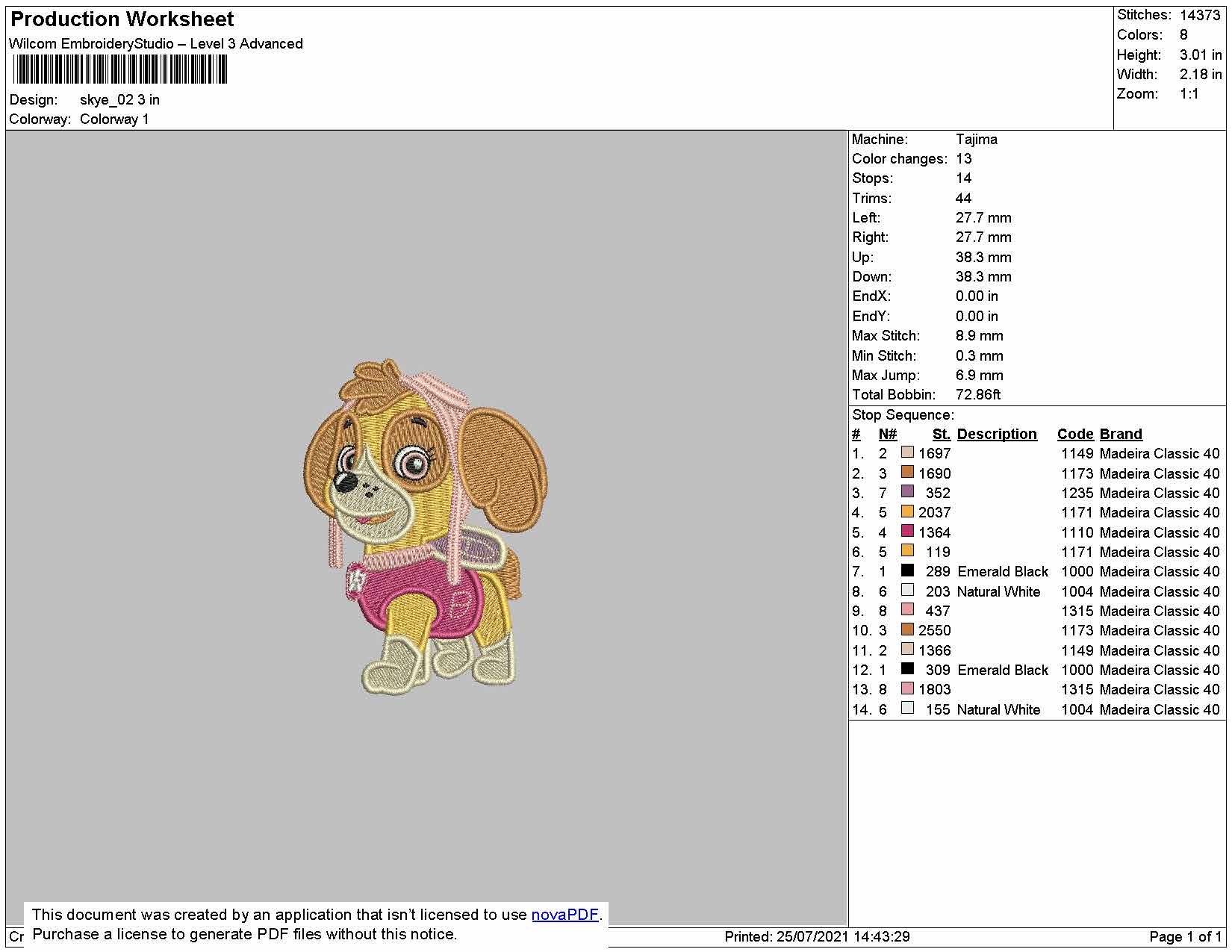Viewport: 1232px width, 952px height.
Task: Click stitch count '1697' in stop 1
Action: click(x=935, y=454)
